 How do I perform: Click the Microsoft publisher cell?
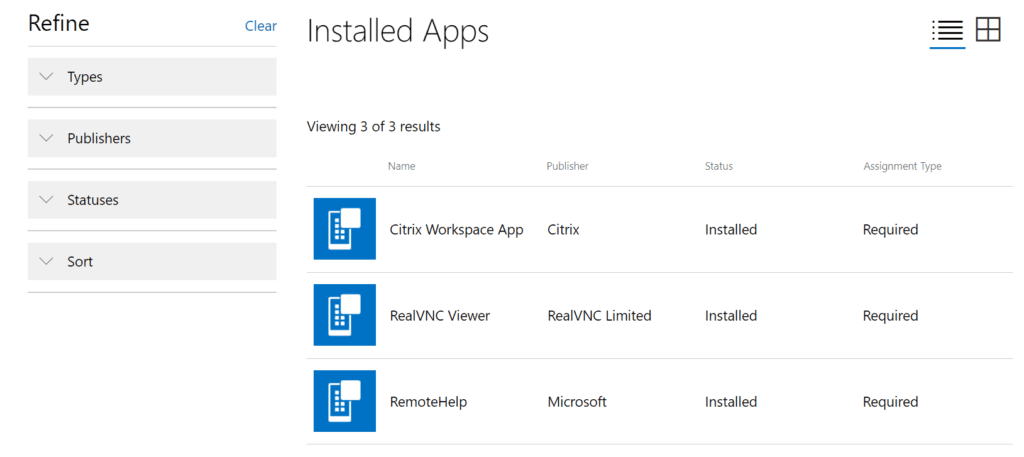click(577, 402)
